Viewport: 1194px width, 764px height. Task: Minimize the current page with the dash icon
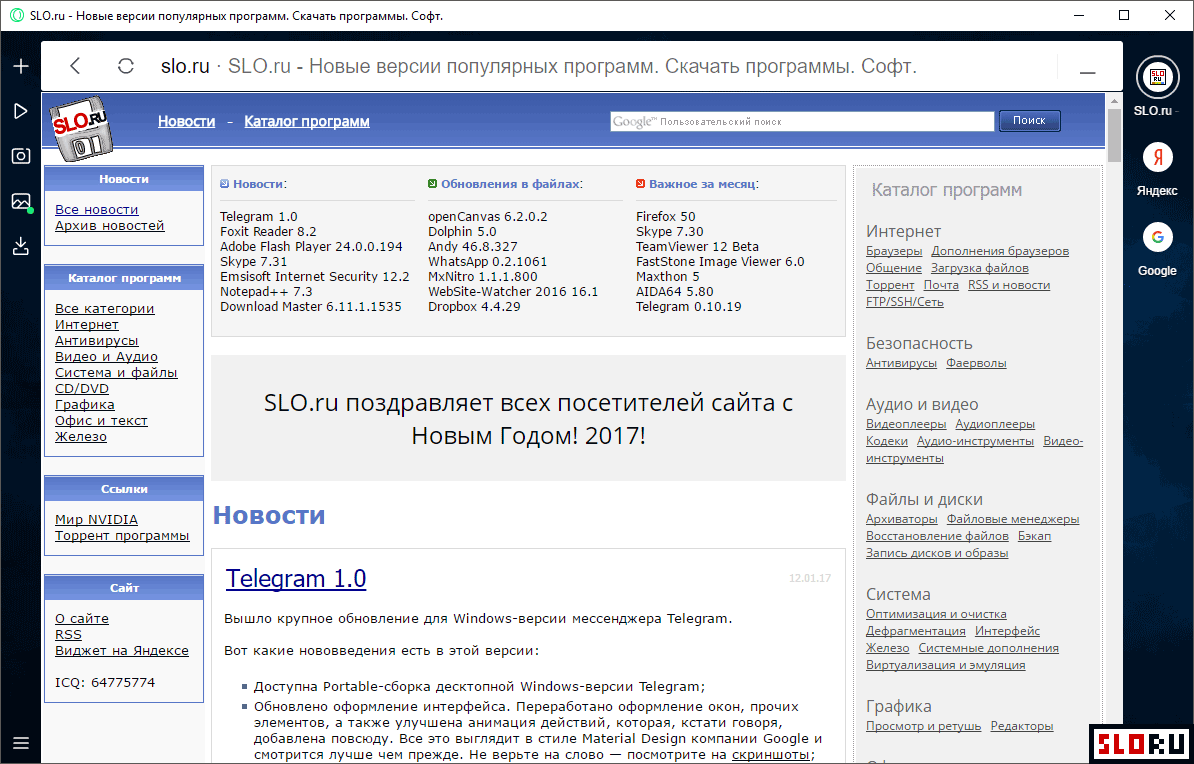click(1087, 73)
